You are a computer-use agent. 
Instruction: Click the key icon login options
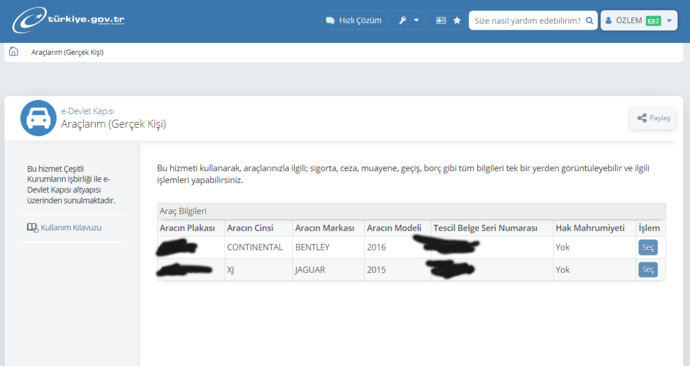click(402, 20)
